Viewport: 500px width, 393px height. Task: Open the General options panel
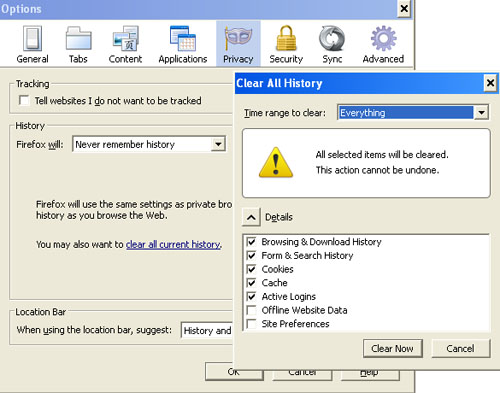coord(32,45)
